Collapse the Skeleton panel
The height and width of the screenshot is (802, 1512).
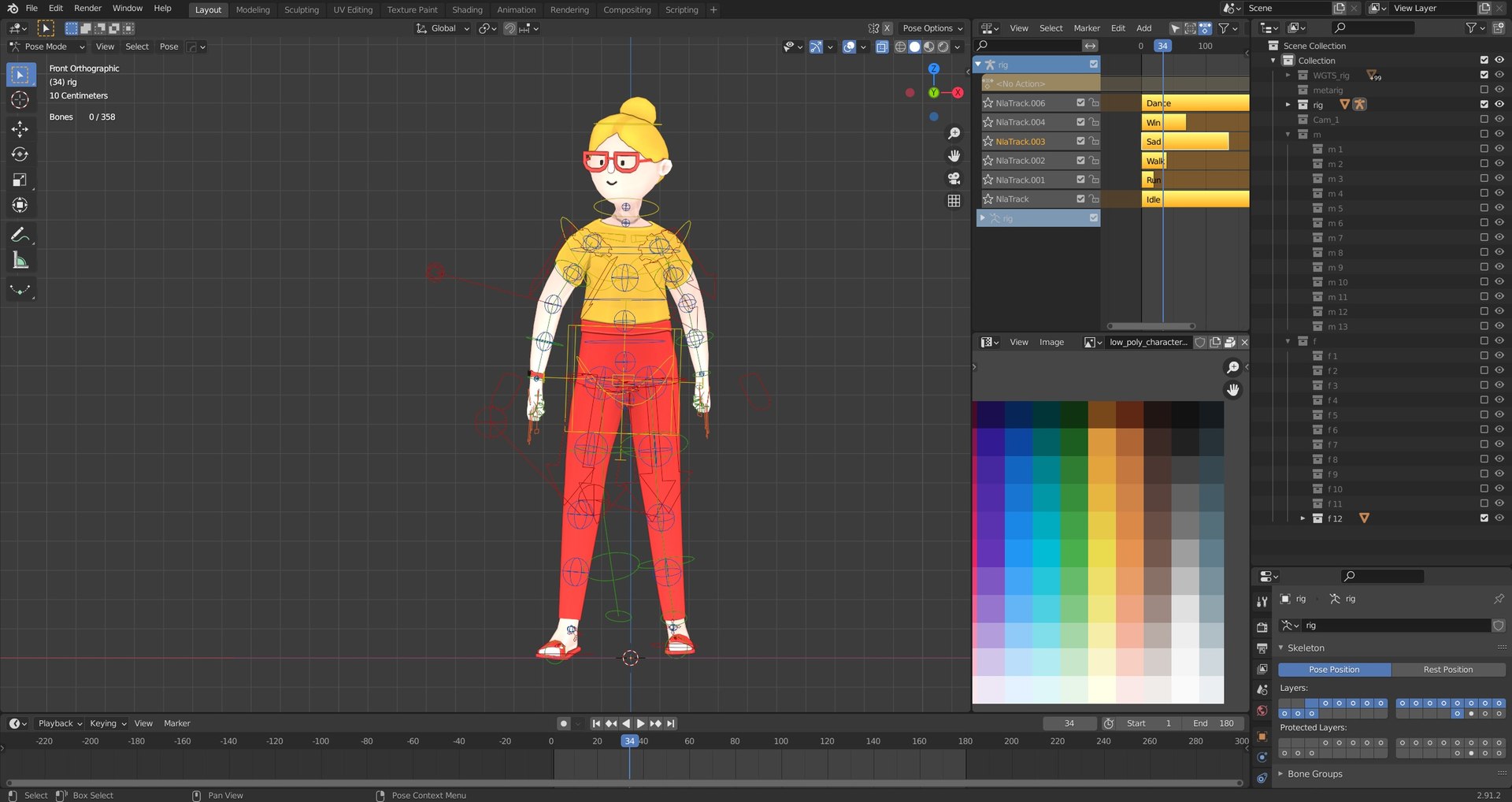click(x=1281, y=648)
